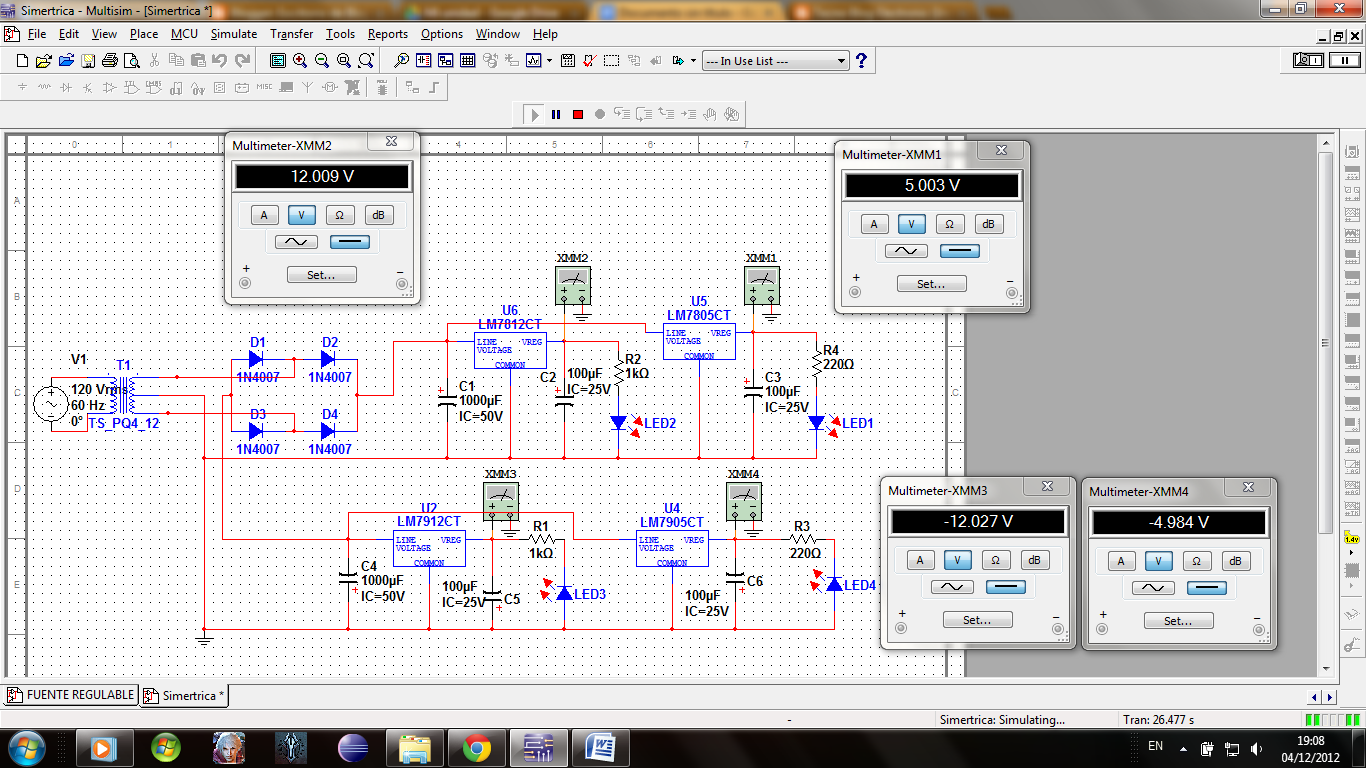Select the Place Basic component icon

(42, 87)
